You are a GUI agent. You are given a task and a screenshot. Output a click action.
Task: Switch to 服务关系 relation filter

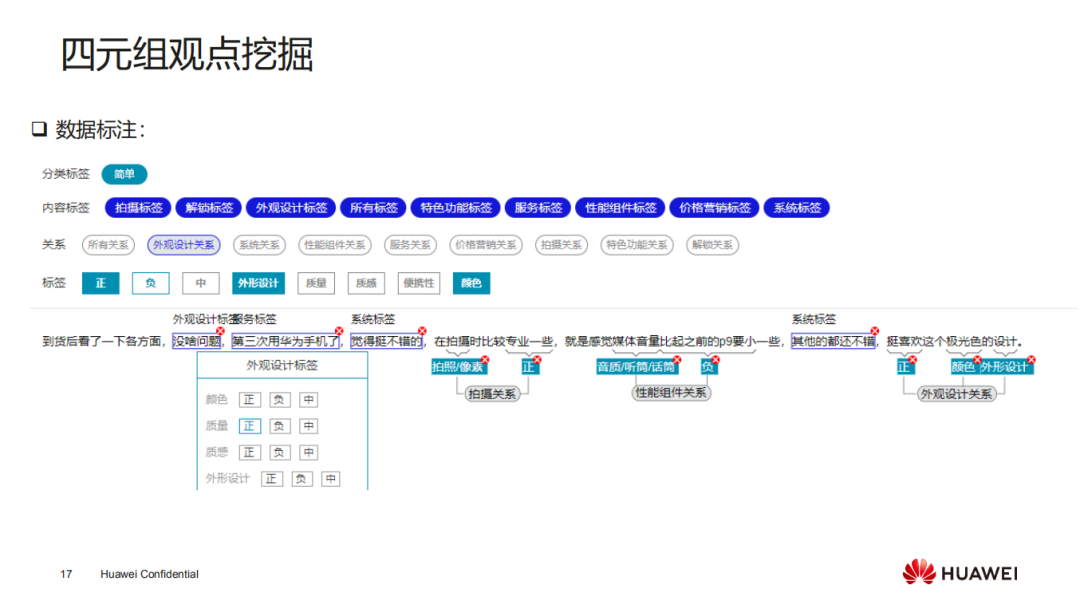pyautogui.click(x=410, y=245)
